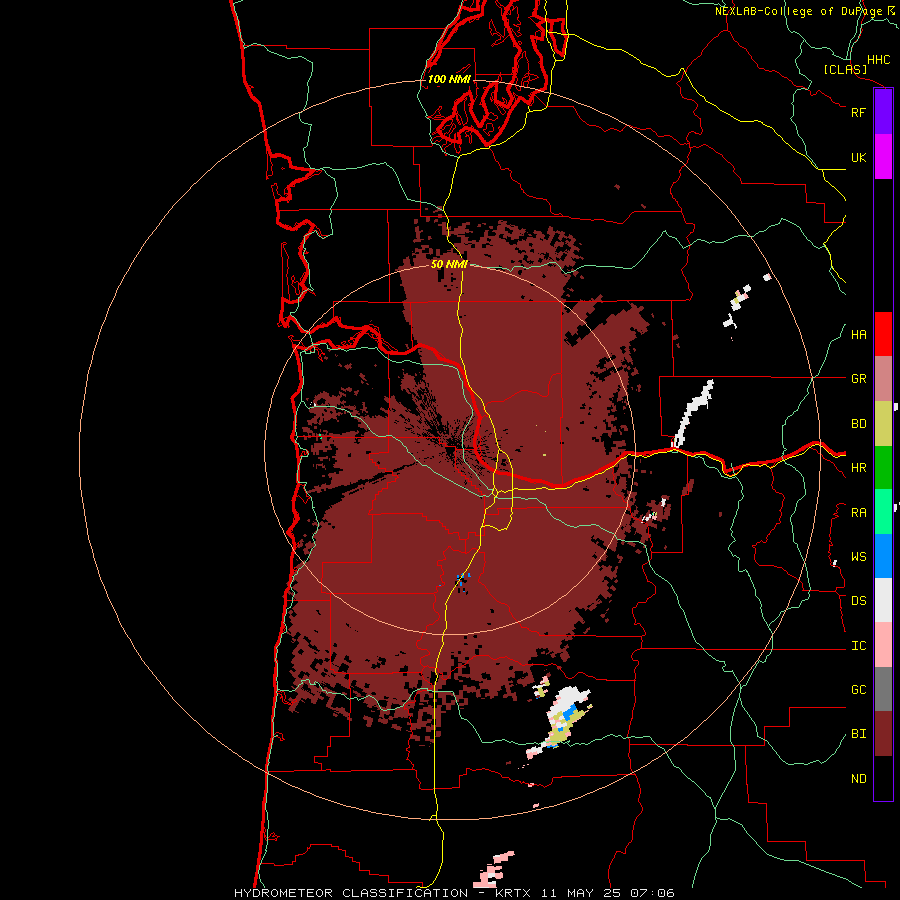Click the 'GC' legend label text
This screenshot has width=900, height=900.
click(x=858, y=690)
